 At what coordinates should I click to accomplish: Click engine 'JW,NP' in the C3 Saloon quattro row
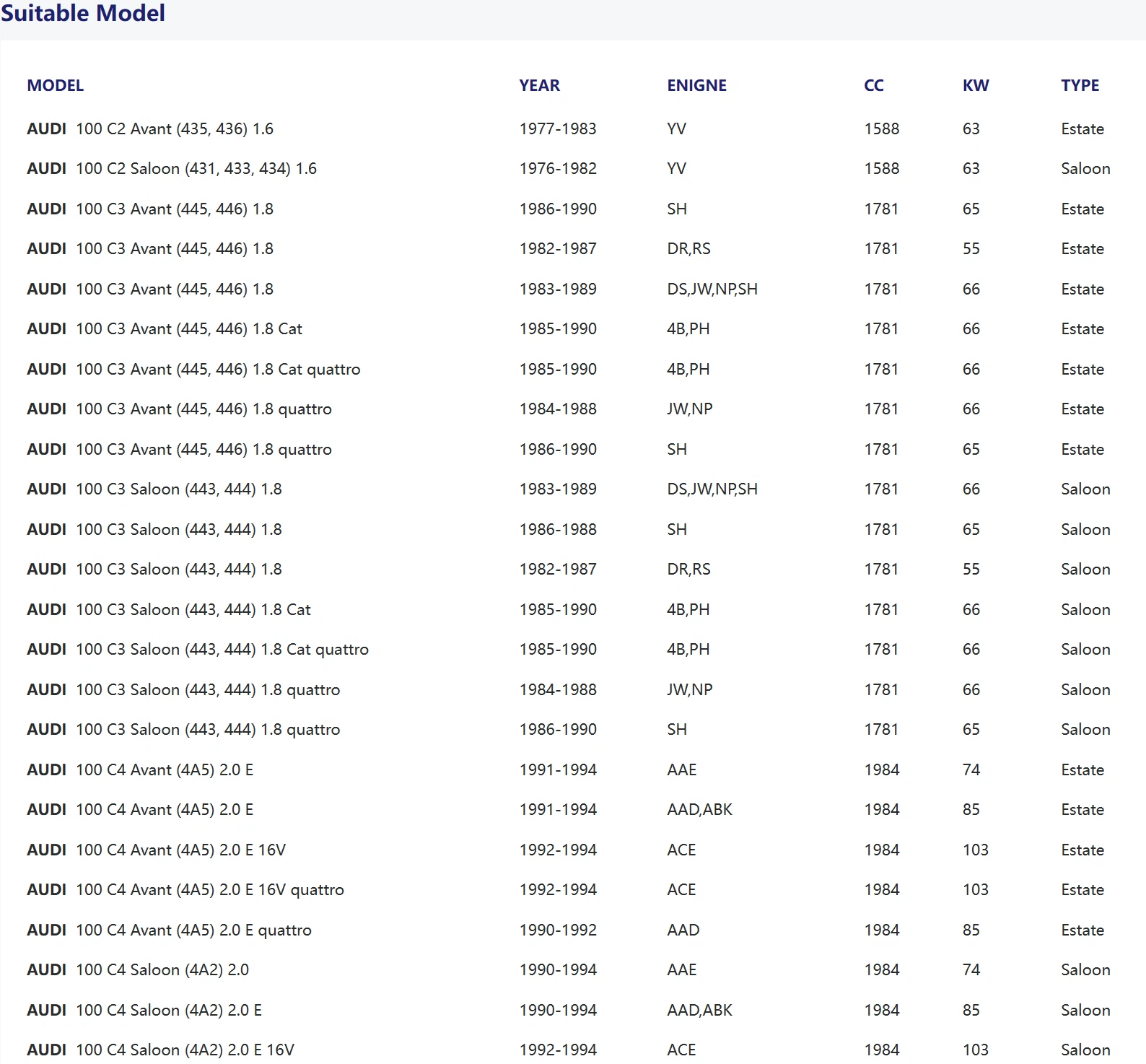pos(690,689)
